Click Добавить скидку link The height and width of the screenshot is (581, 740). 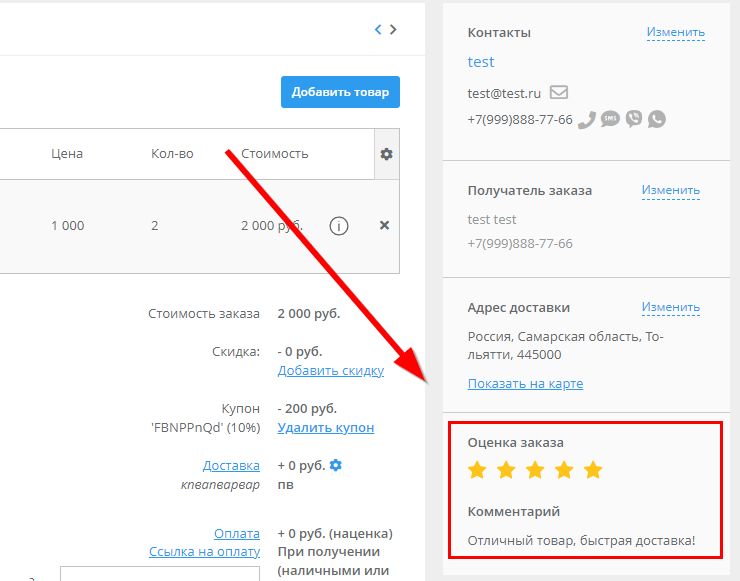tap(330, 371)
